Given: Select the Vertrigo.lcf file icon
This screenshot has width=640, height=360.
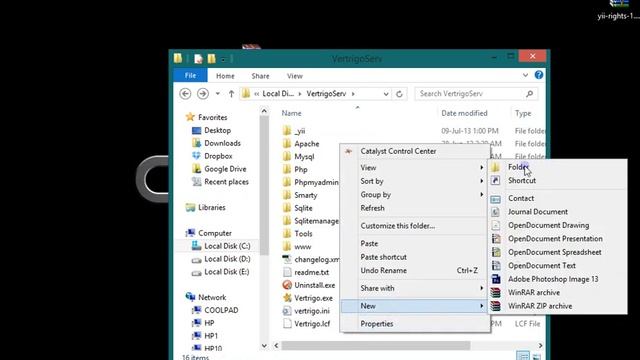Looking at the screenshot, I should coord(287,324).
